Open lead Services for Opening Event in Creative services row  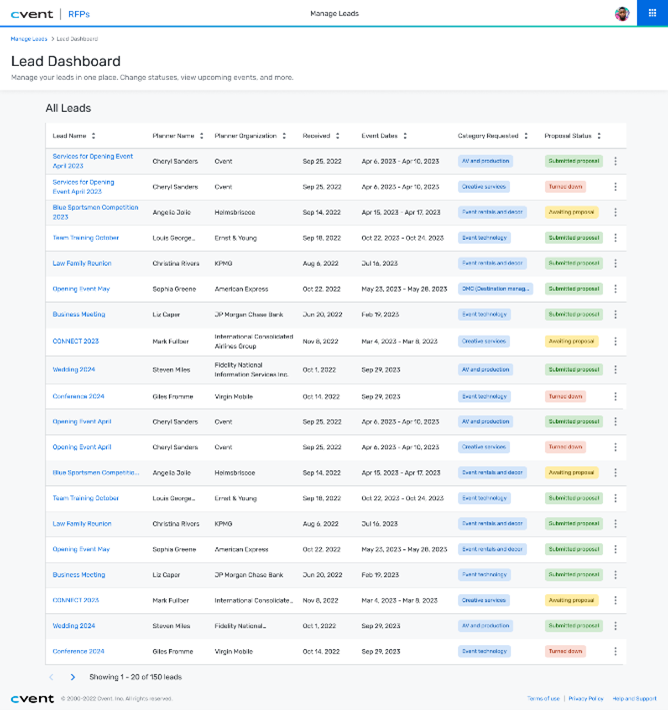coord(83,187)
